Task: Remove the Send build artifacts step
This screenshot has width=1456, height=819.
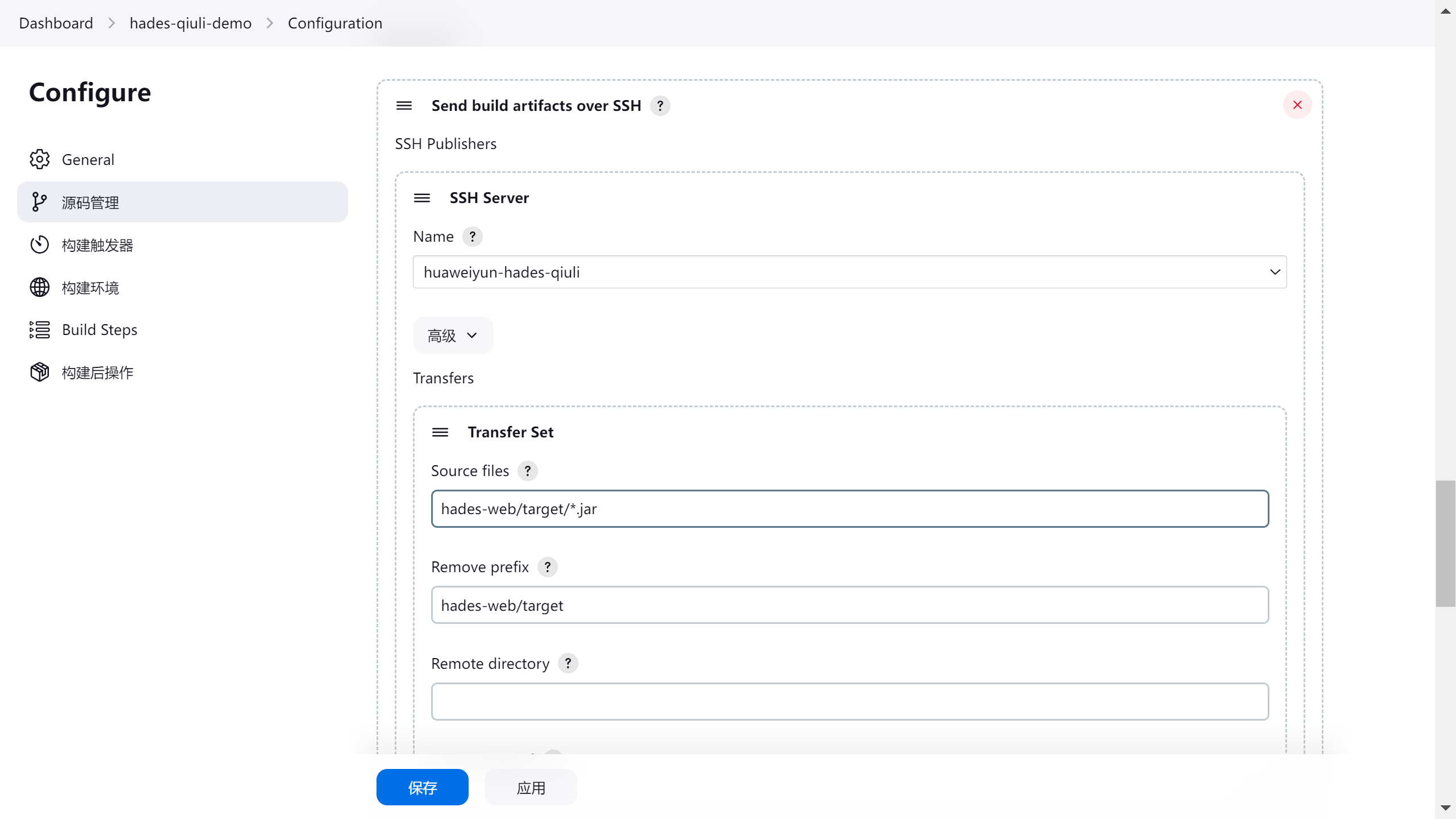Action: tap(1297, 105)
